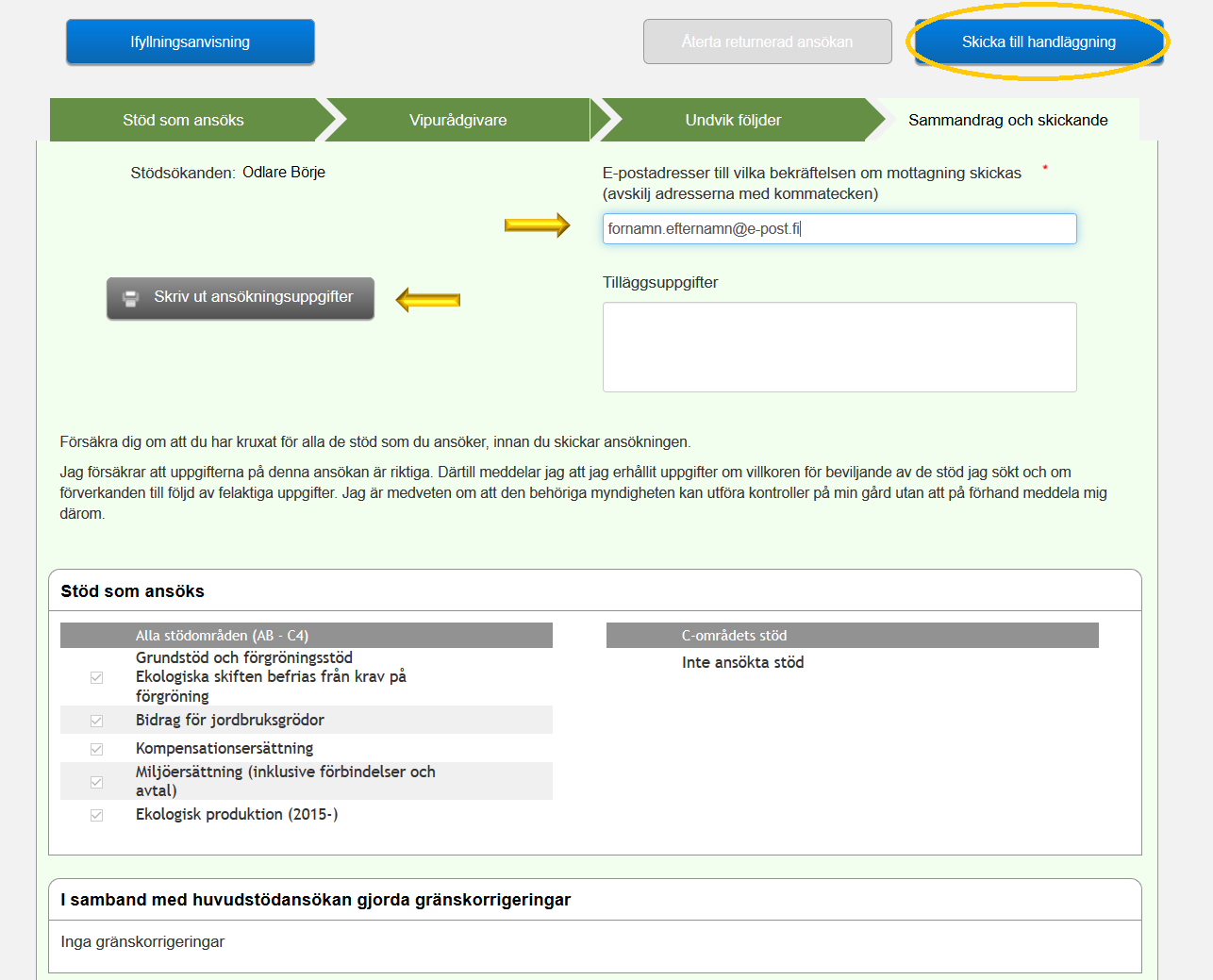This screenshot has height=980, width=1213.
Task: Open Undvik följder step
Action: [x=734, y=120]
